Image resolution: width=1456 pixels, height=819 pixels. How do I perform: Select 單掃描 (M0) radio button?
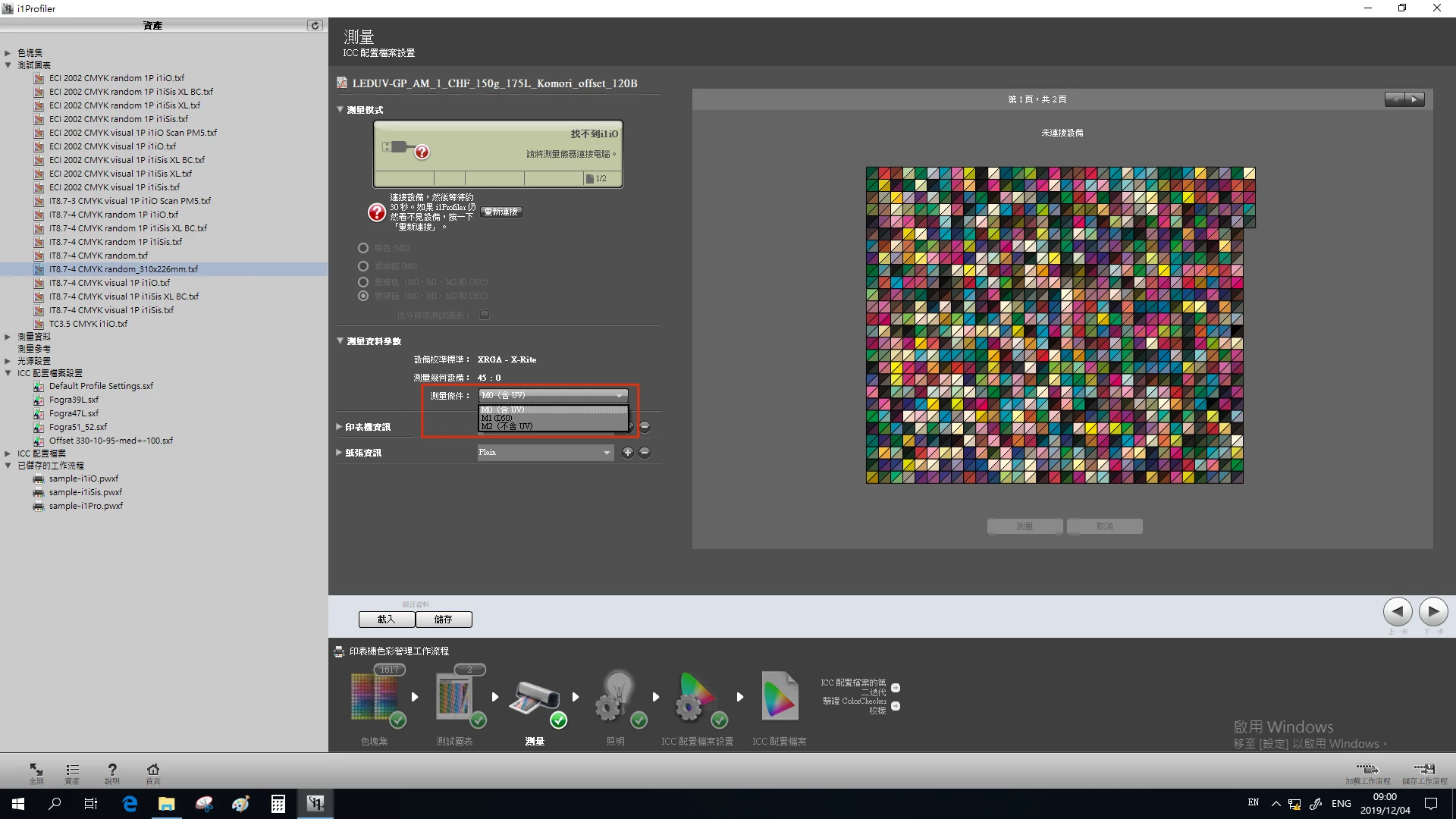[x=363, y=266]
